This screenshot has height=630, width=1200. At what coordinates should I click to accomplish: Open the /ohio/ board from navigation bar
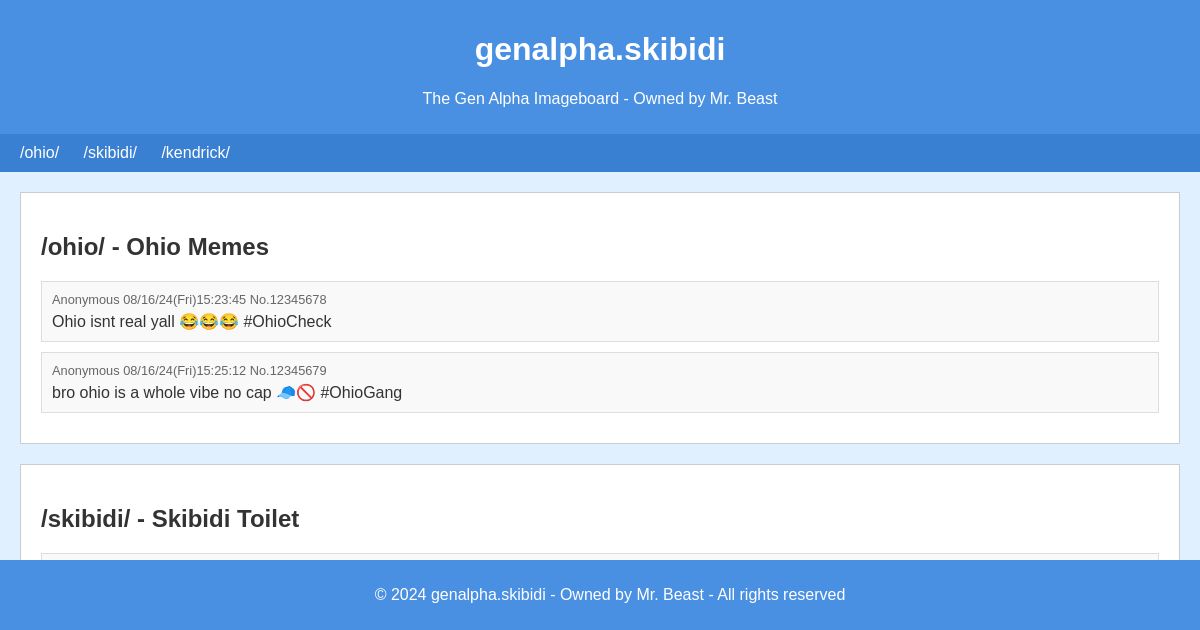[39, 153]
